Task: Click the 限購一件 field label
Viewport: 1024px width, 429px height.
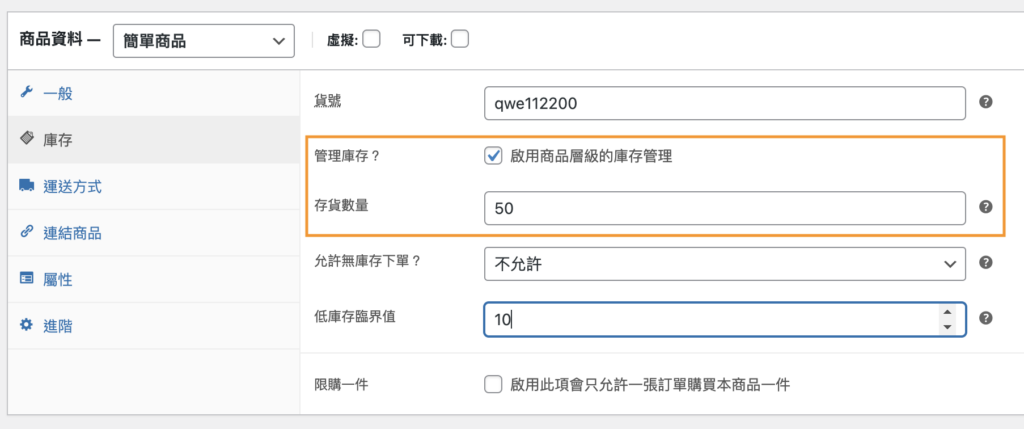Action: [x=342, y=385]
